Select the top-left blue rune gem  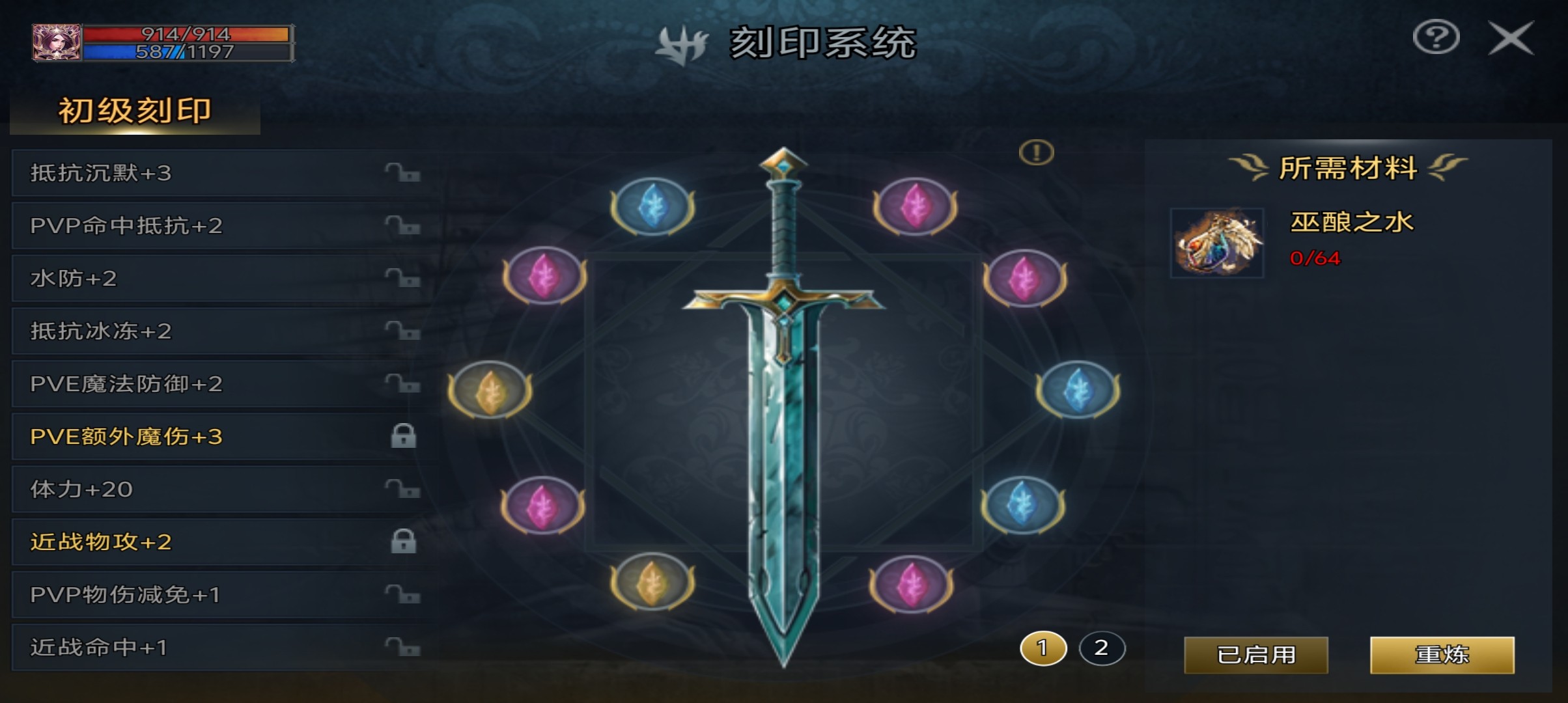tap(652, 207)
